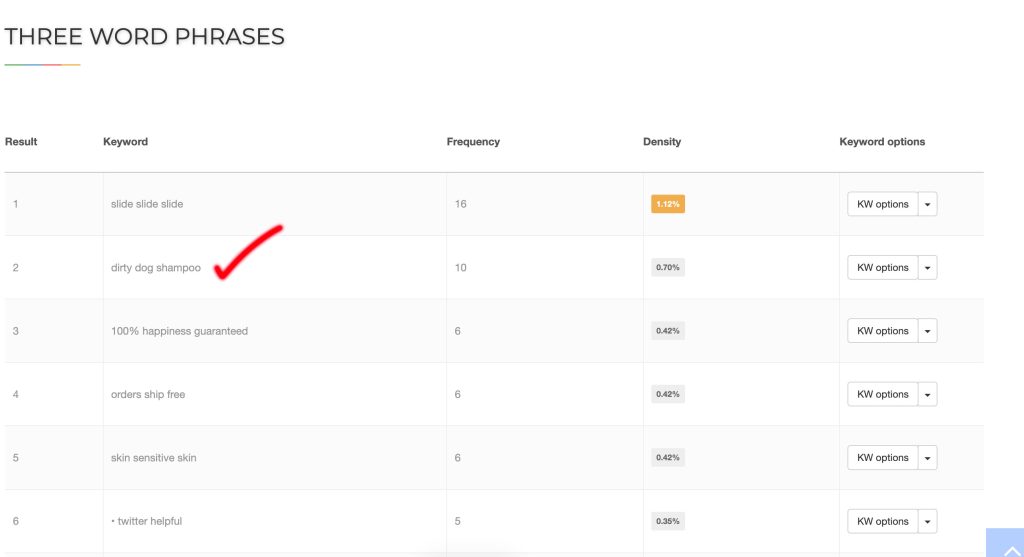Screen dimensions: 1024x557
Task: Click the Density column header
Action: (x=661, y=142)
